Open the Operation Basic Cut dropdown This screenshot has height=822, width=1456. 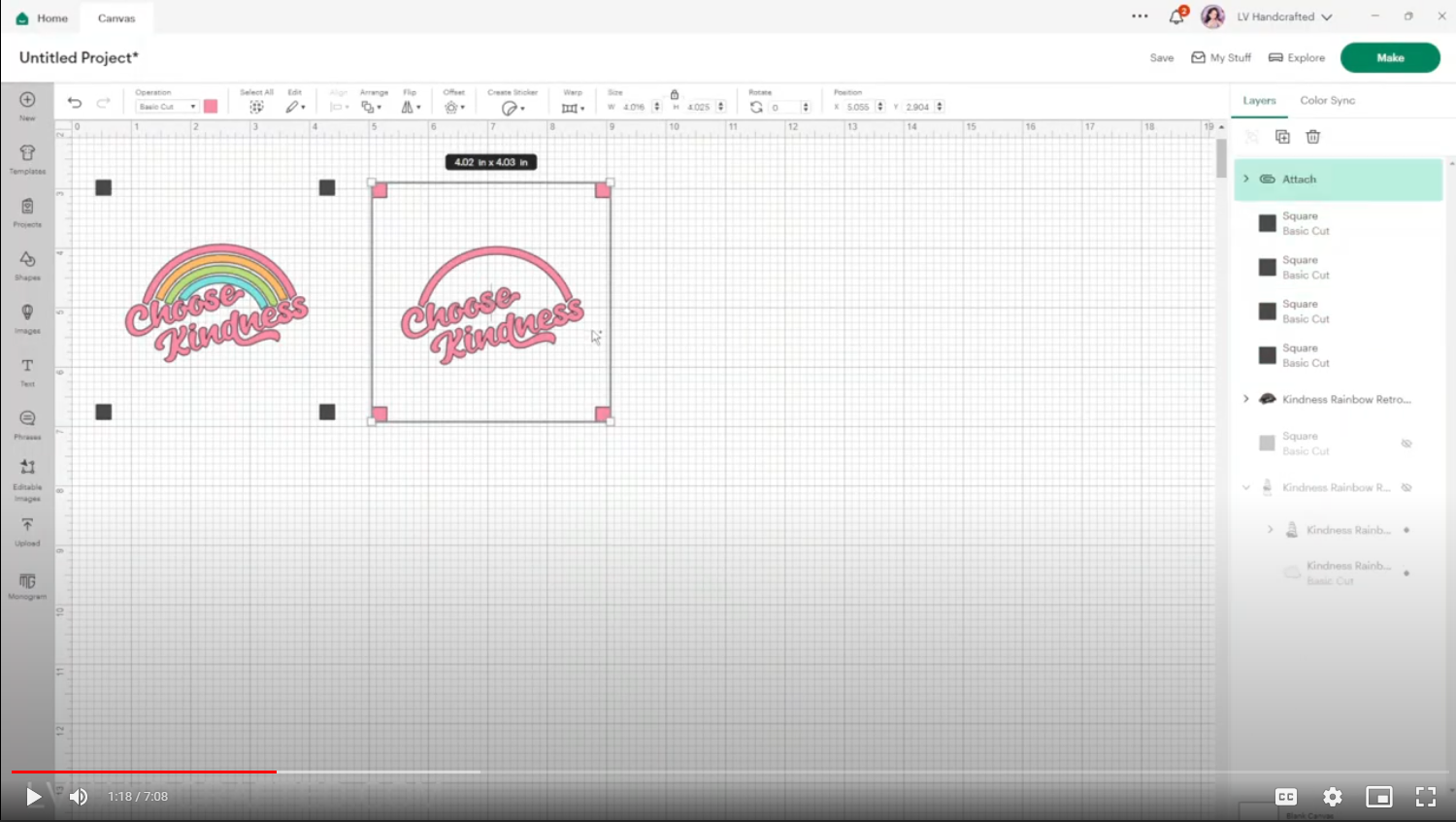coord(167,107)
